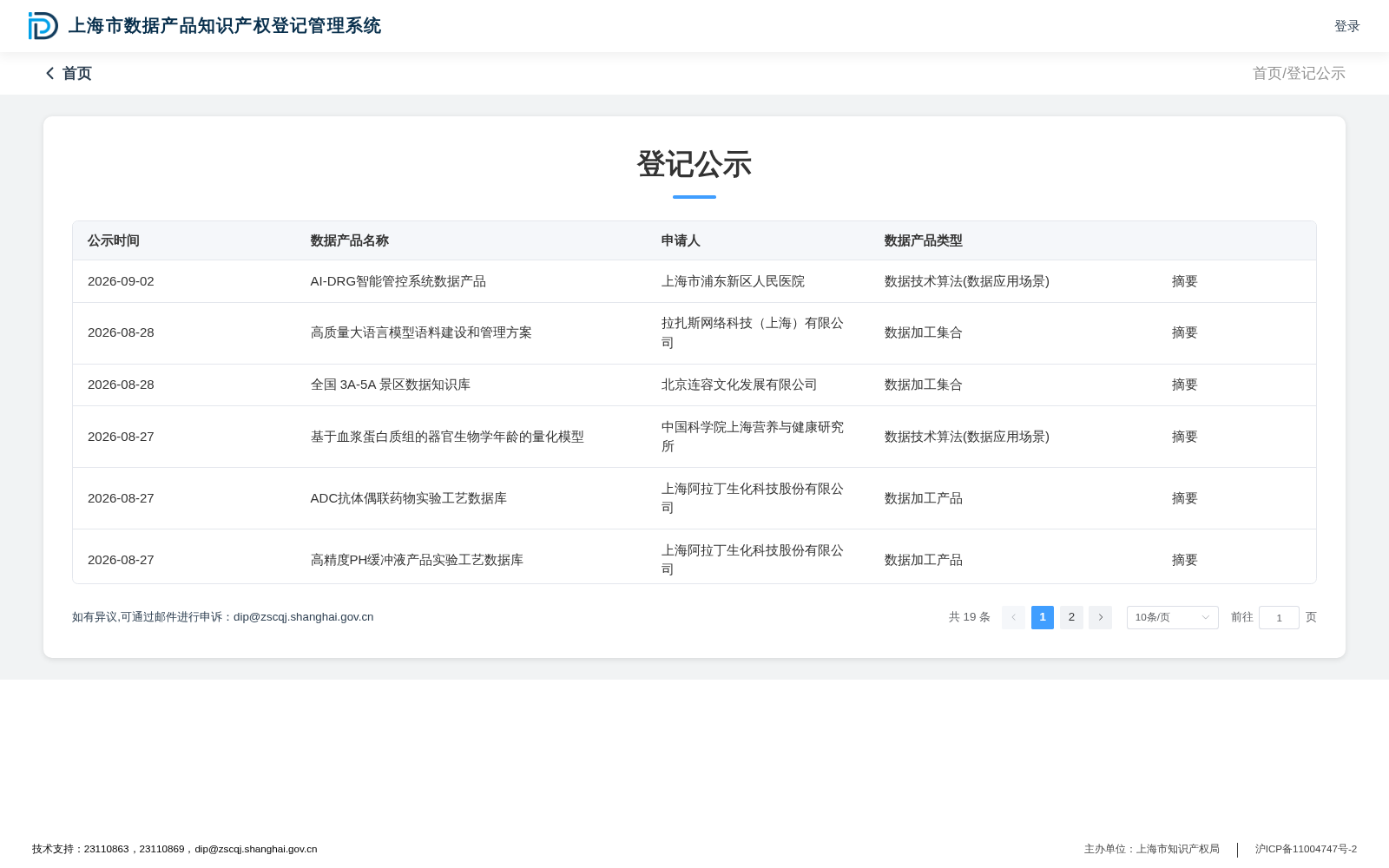Click applicant 中国科学院上海营养与健康研究所
This screenshot has height=868, width=1389.
753,437
